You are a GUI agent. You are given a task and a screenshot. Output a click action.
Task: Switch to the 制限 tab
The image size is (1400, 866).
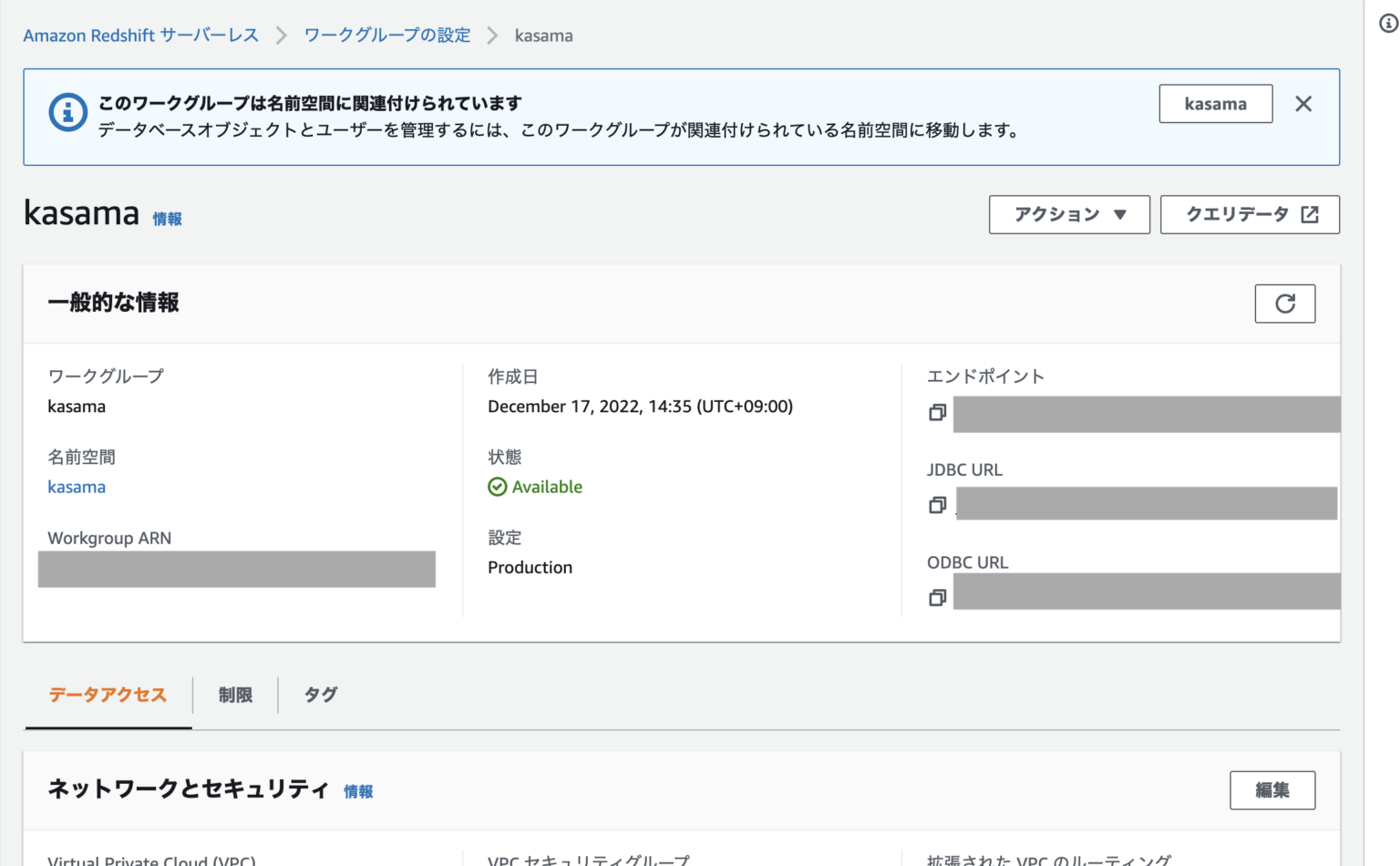tap(235, 695)
